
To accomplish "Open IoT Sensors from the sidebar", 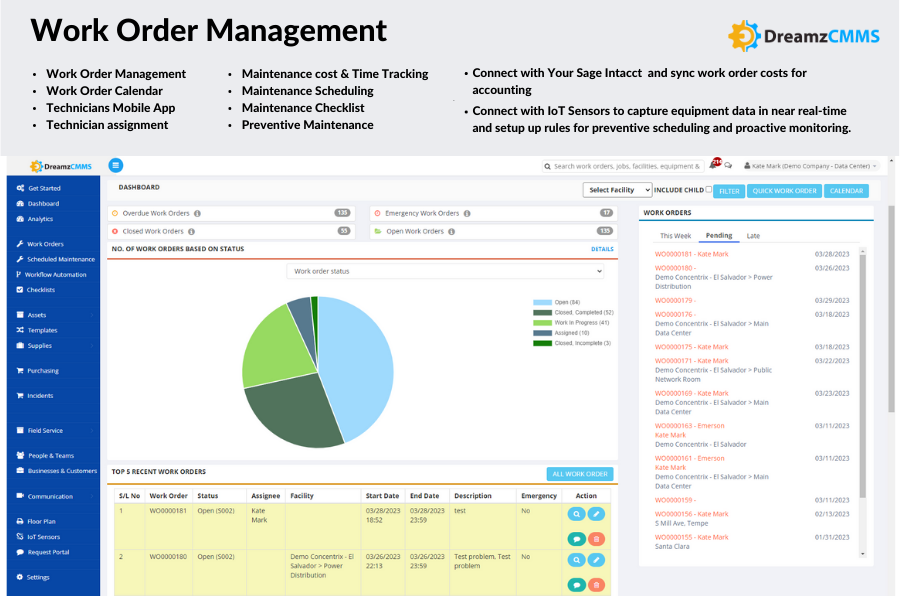I will coord(44,537).
